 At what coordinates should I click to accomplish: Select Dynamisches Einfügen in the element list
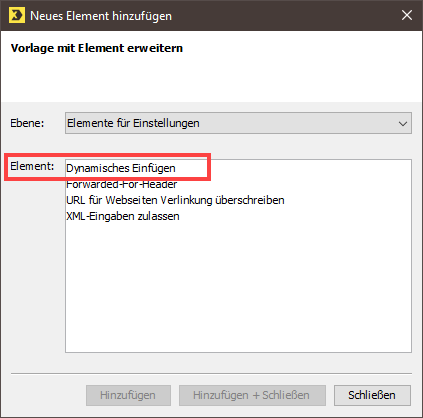[121, 168]
